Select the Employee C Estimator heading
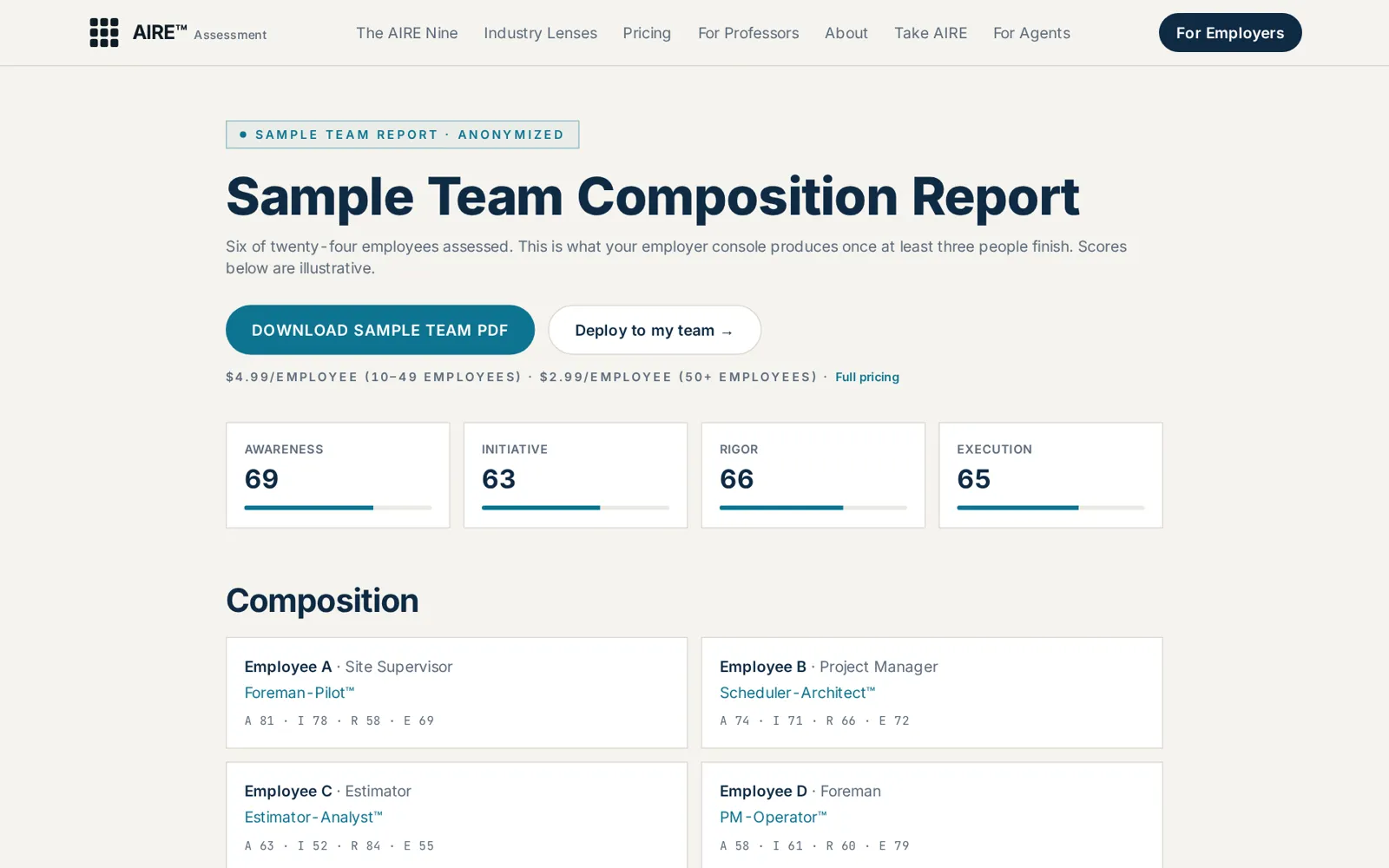Image resolution: width=1389 pixels, height=868 pixels. click(327, 791)
